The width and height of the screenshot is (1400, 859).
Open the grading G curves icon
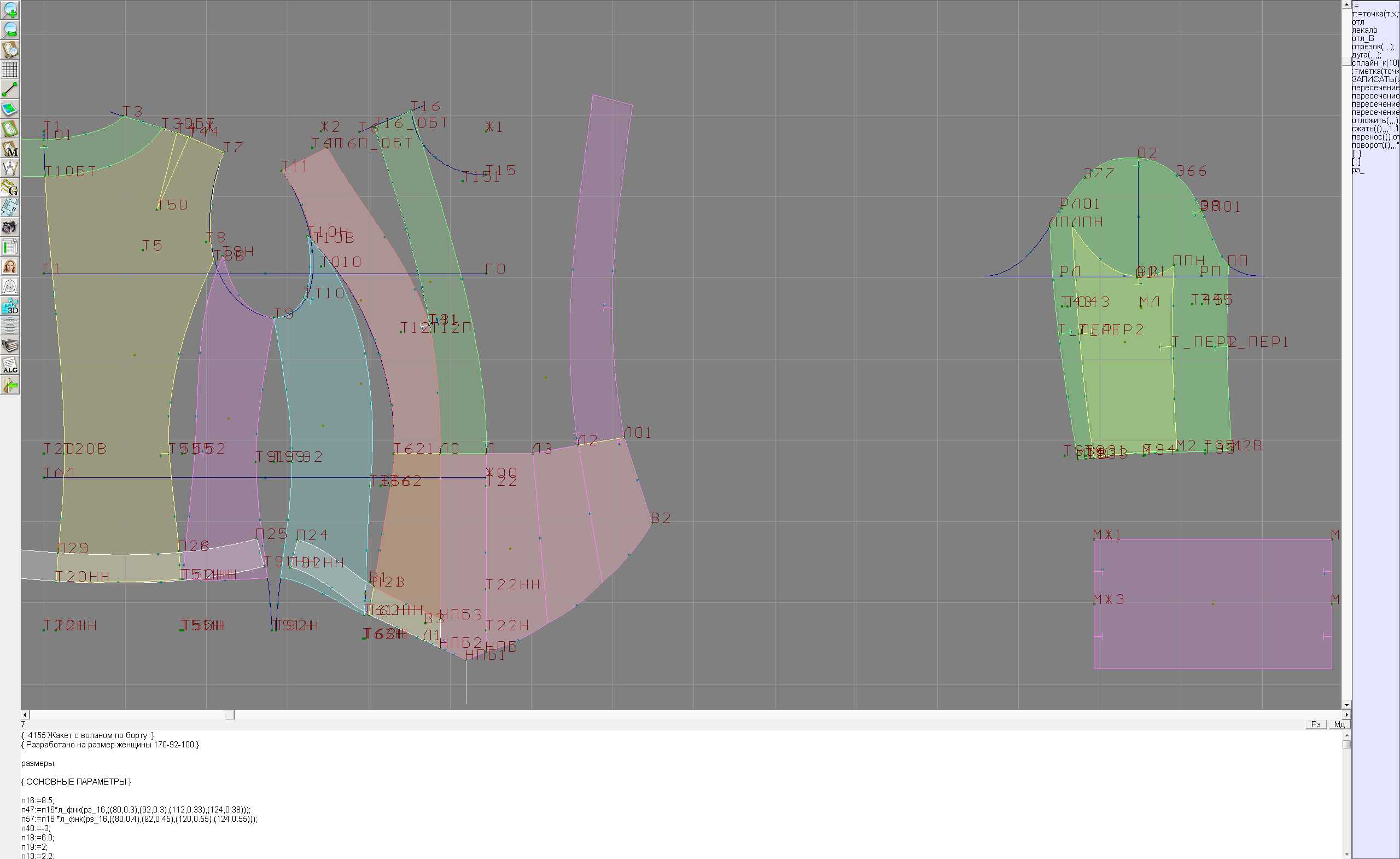pos(10,188)
